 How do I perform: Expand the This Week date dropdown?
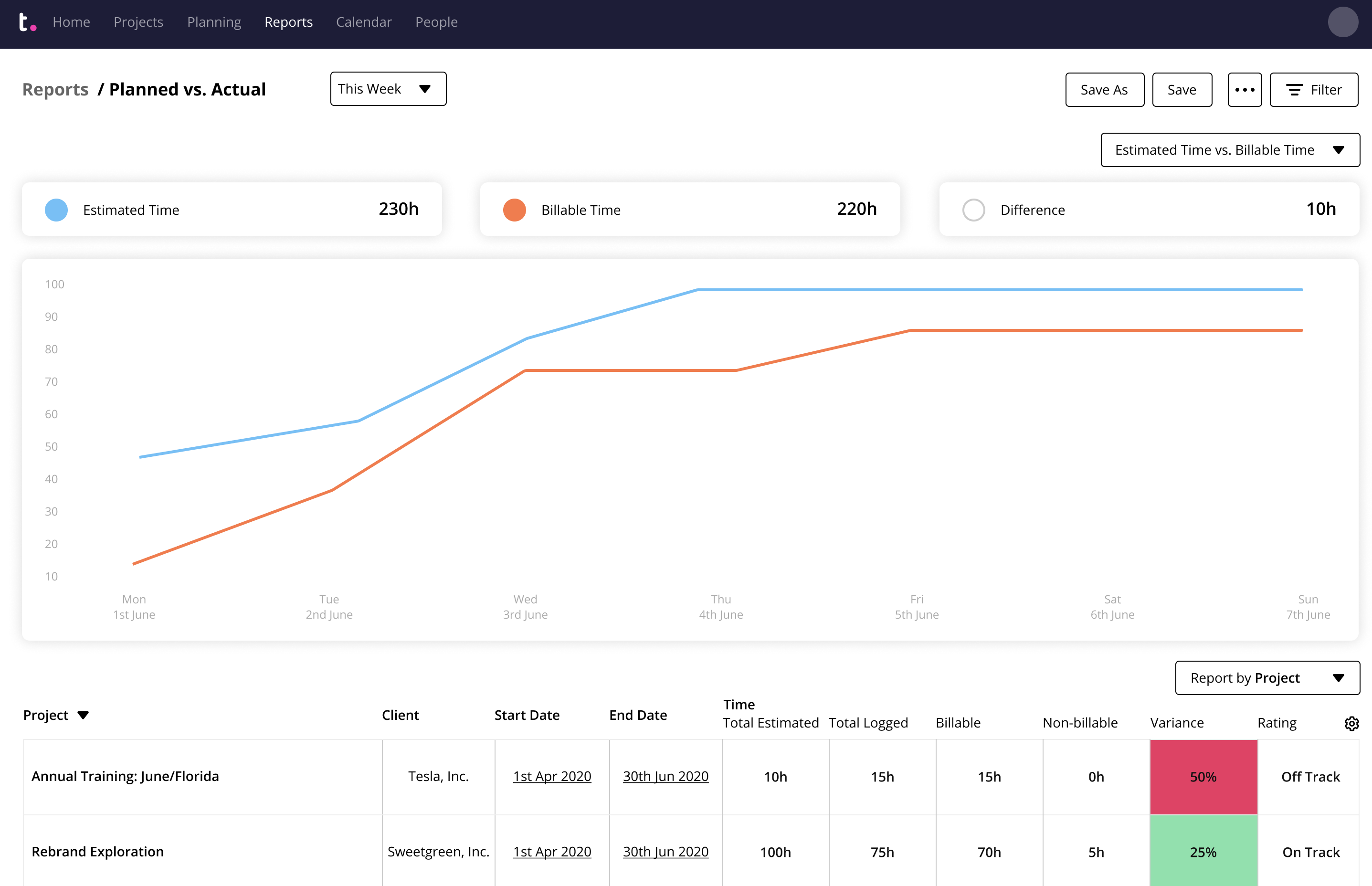[388, 89]
